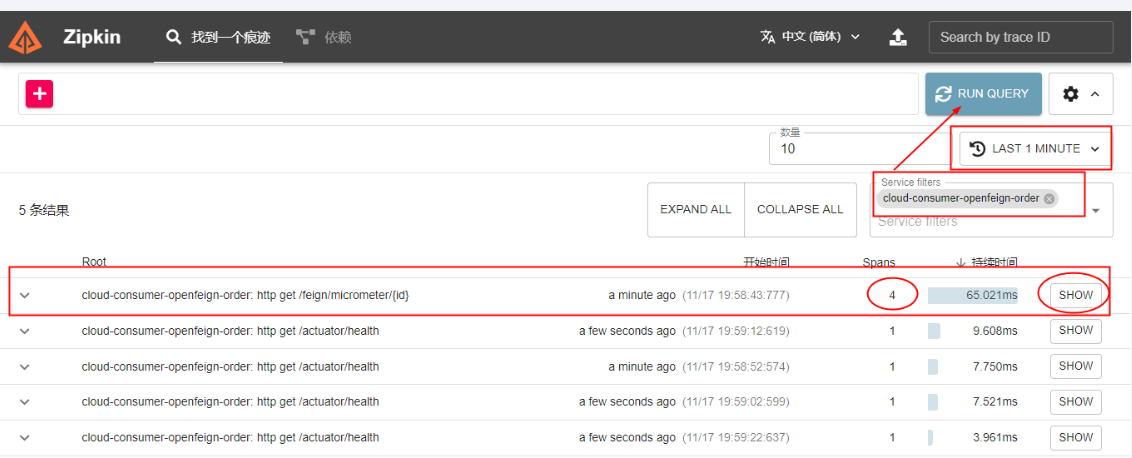This screenshot has width=1132, height=458.
Task: Sort by the 持续时间 column header
Action: pos(995,262)
